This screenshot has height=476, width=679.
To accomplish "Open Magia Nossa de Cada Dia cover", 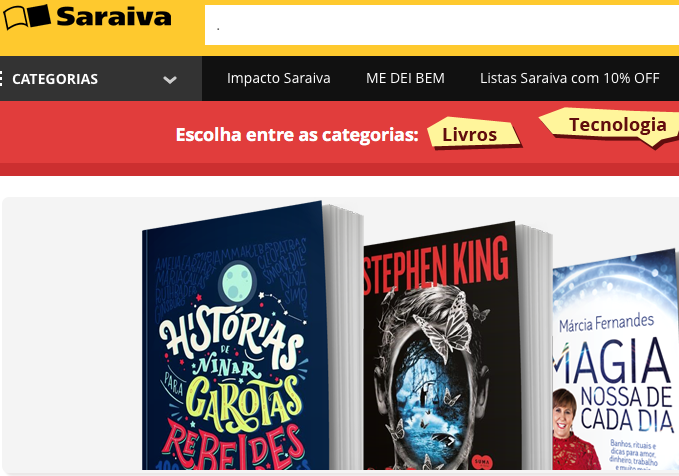I will click(x=616, y=361).
